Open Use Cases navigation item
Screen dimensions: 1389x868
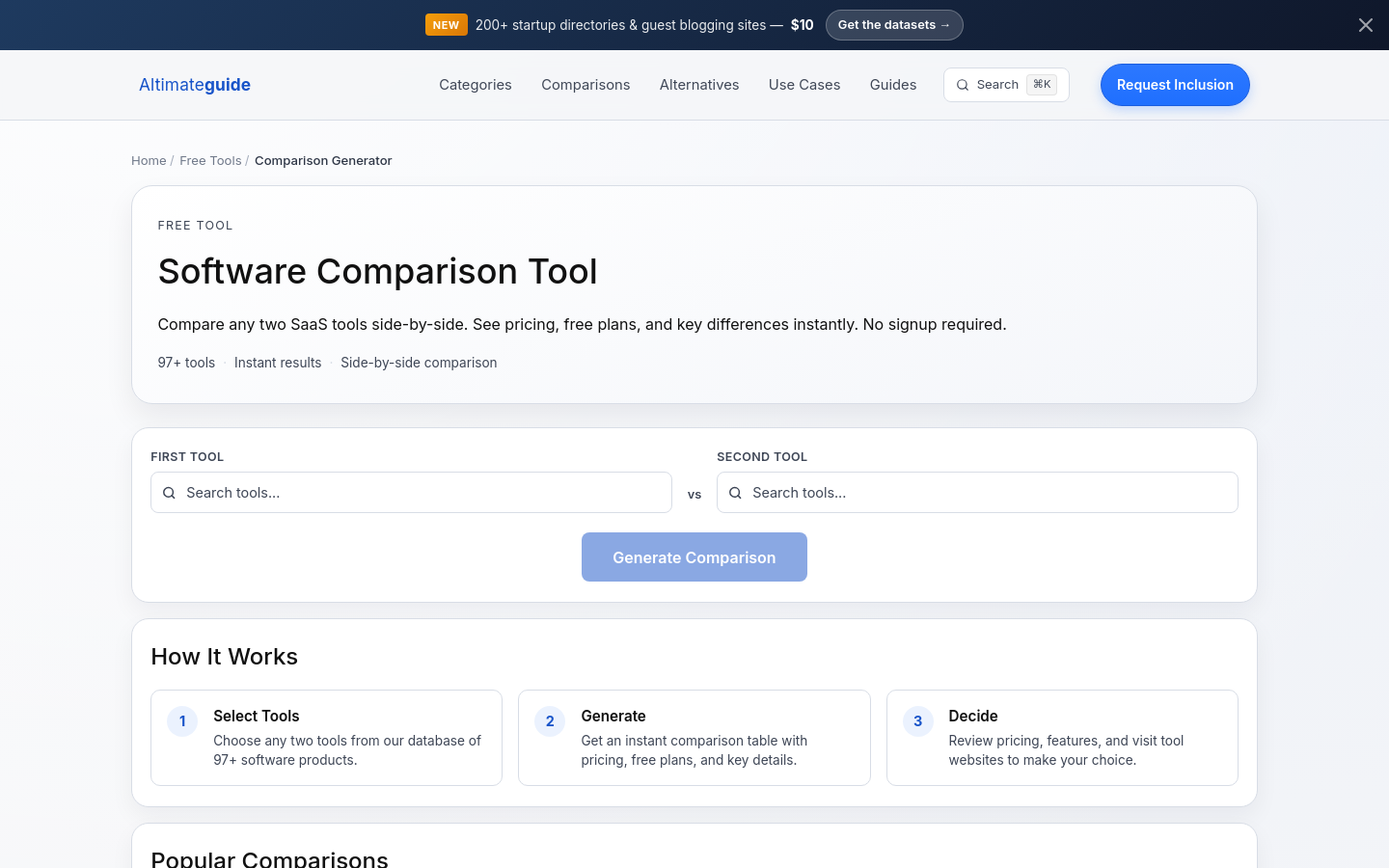(x=804, y=85)
